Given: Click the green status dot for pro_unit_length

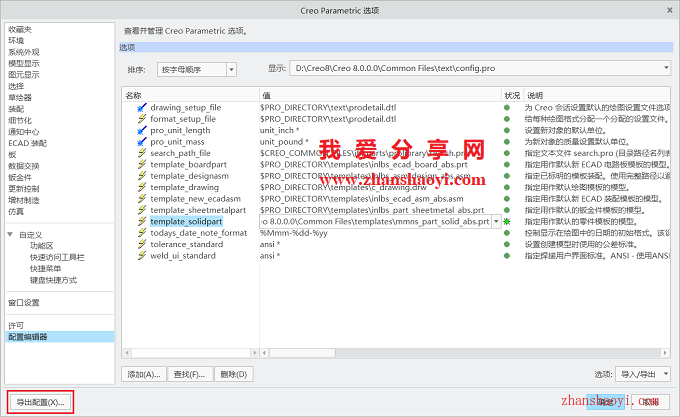Looking at the screenshot, I should 507,130.
